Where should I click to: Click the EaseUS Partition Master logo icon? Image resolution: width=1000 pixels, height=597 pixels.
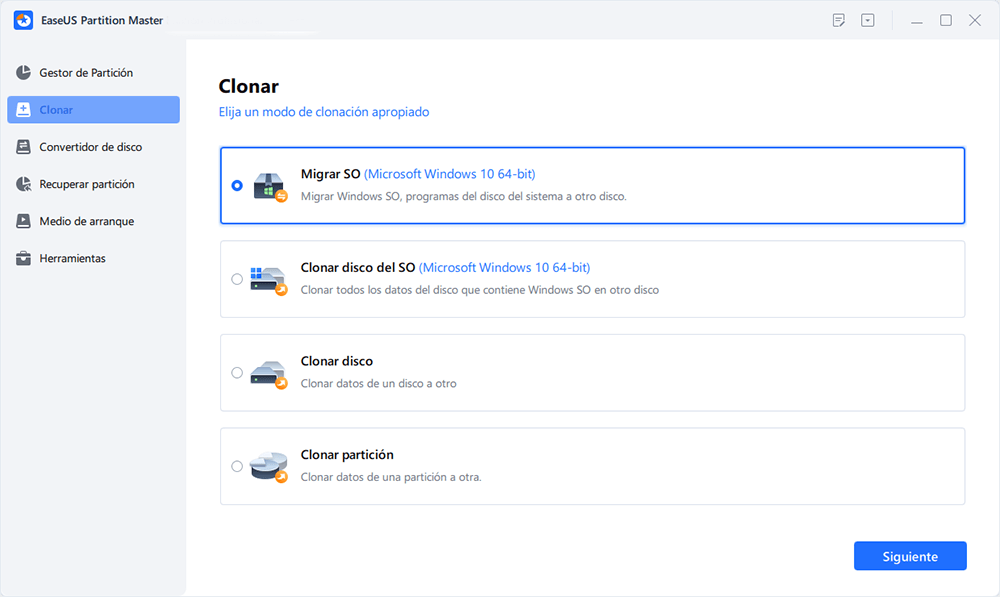click(24, 20)
